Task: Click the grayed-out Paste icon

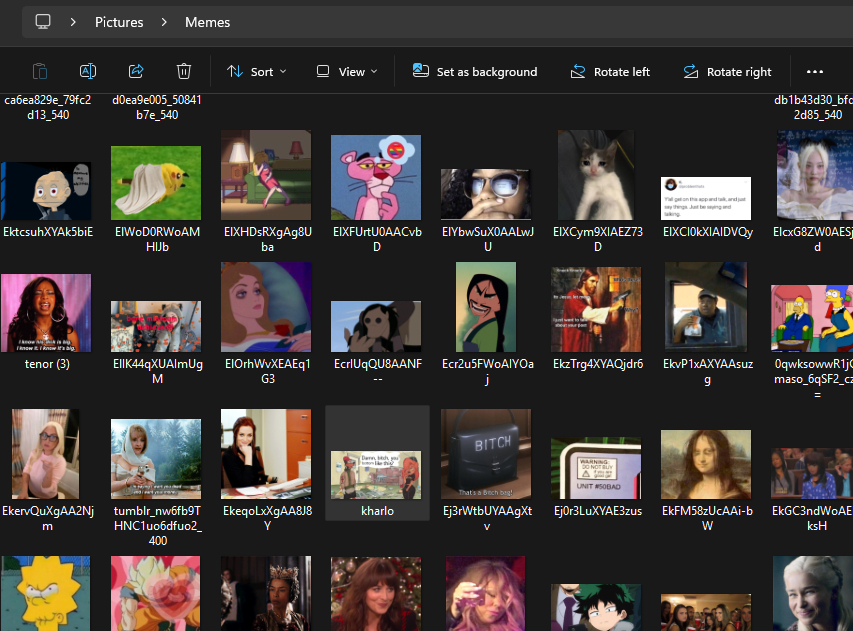Action: 40,71
